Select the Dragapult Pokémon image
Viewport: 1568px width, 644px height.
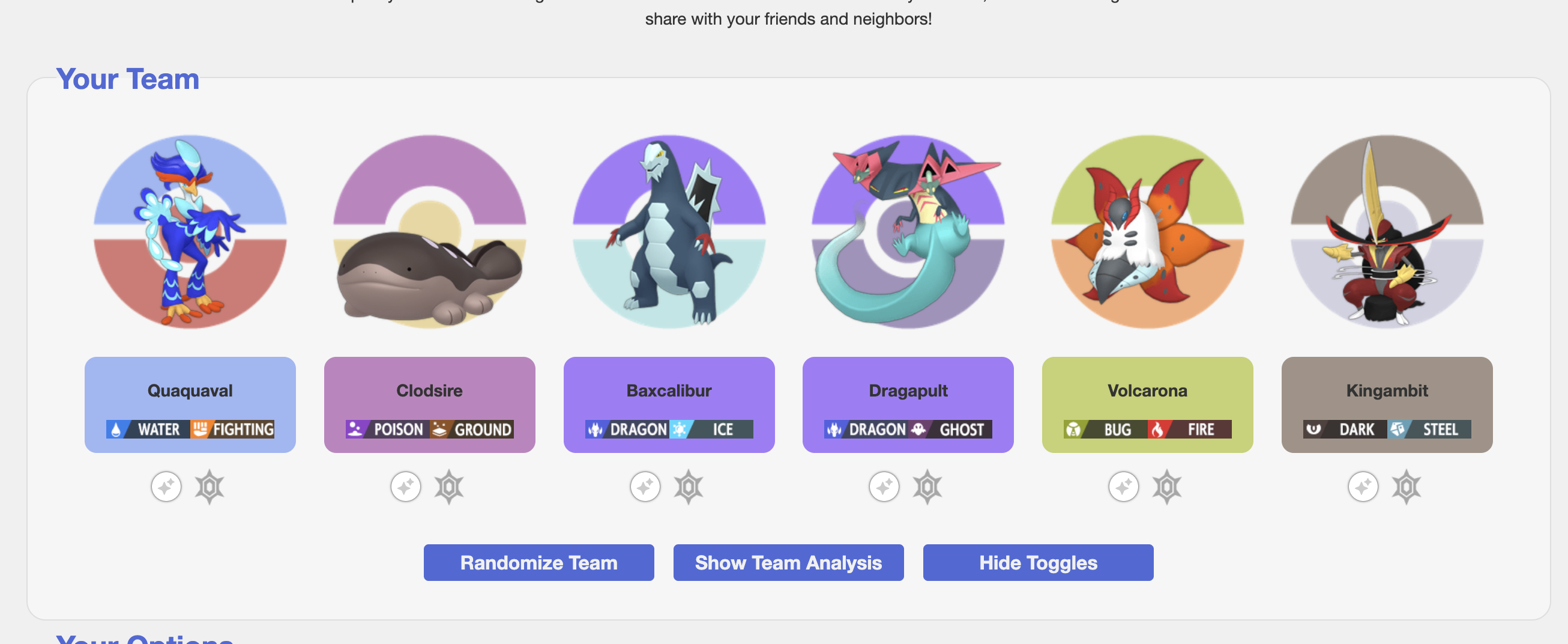click(x=908, y=231)
